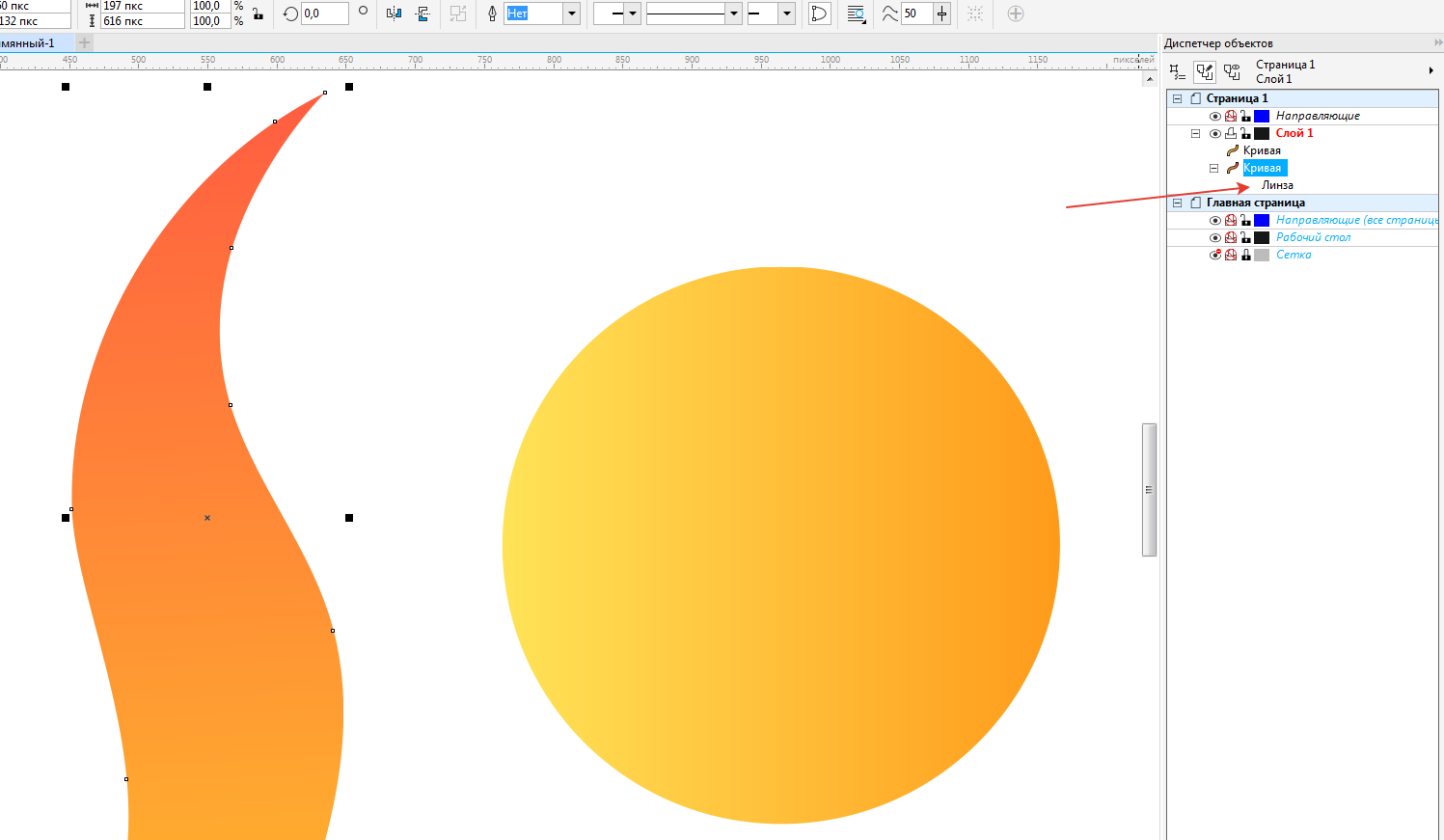Toggle the lock on the Слой 1 layer
The image size is (1444, 840).
pyautogui.click(x=1245, y=133)
